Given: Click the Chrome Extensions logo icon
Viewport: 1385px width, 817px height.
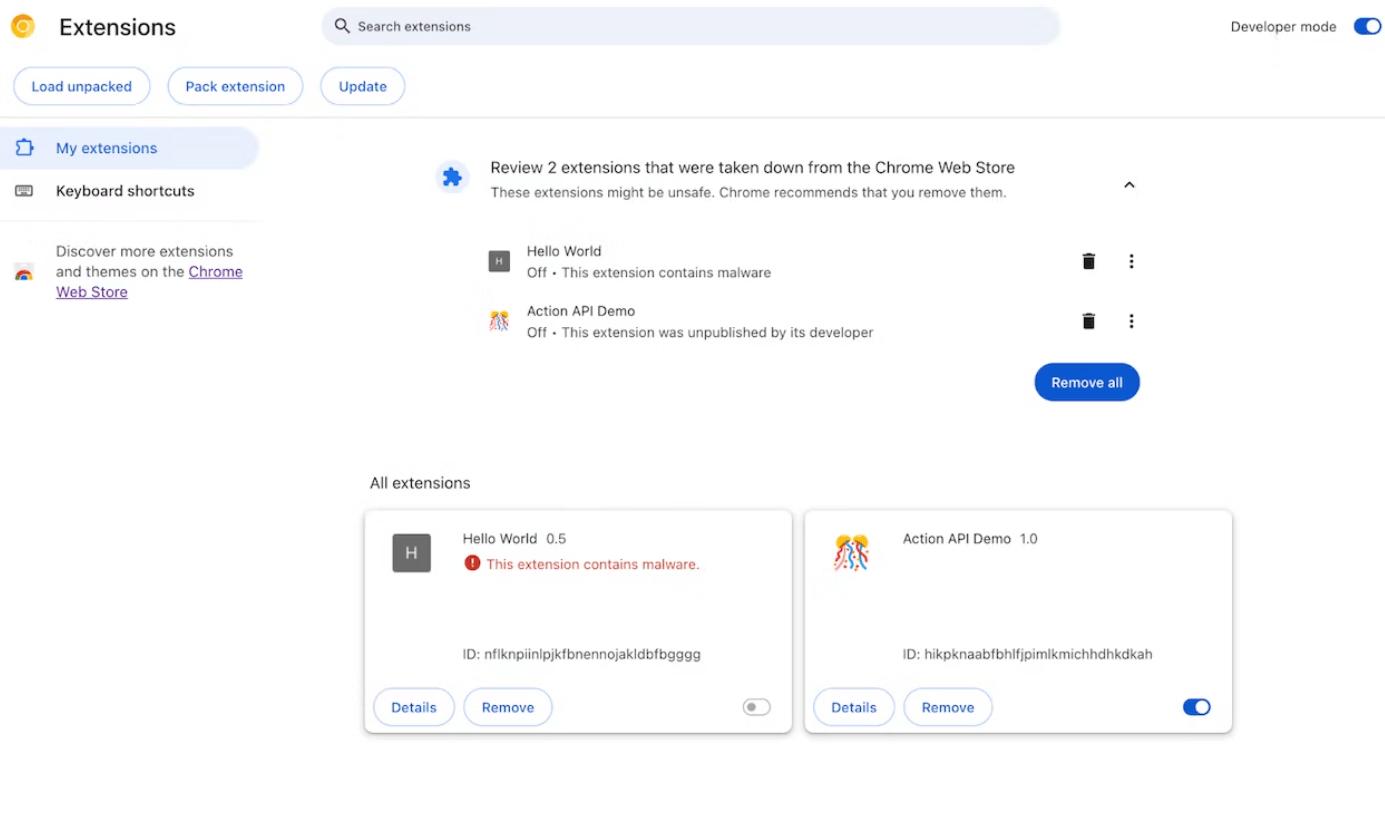Looking at the screenshot, I should [23, 27].
